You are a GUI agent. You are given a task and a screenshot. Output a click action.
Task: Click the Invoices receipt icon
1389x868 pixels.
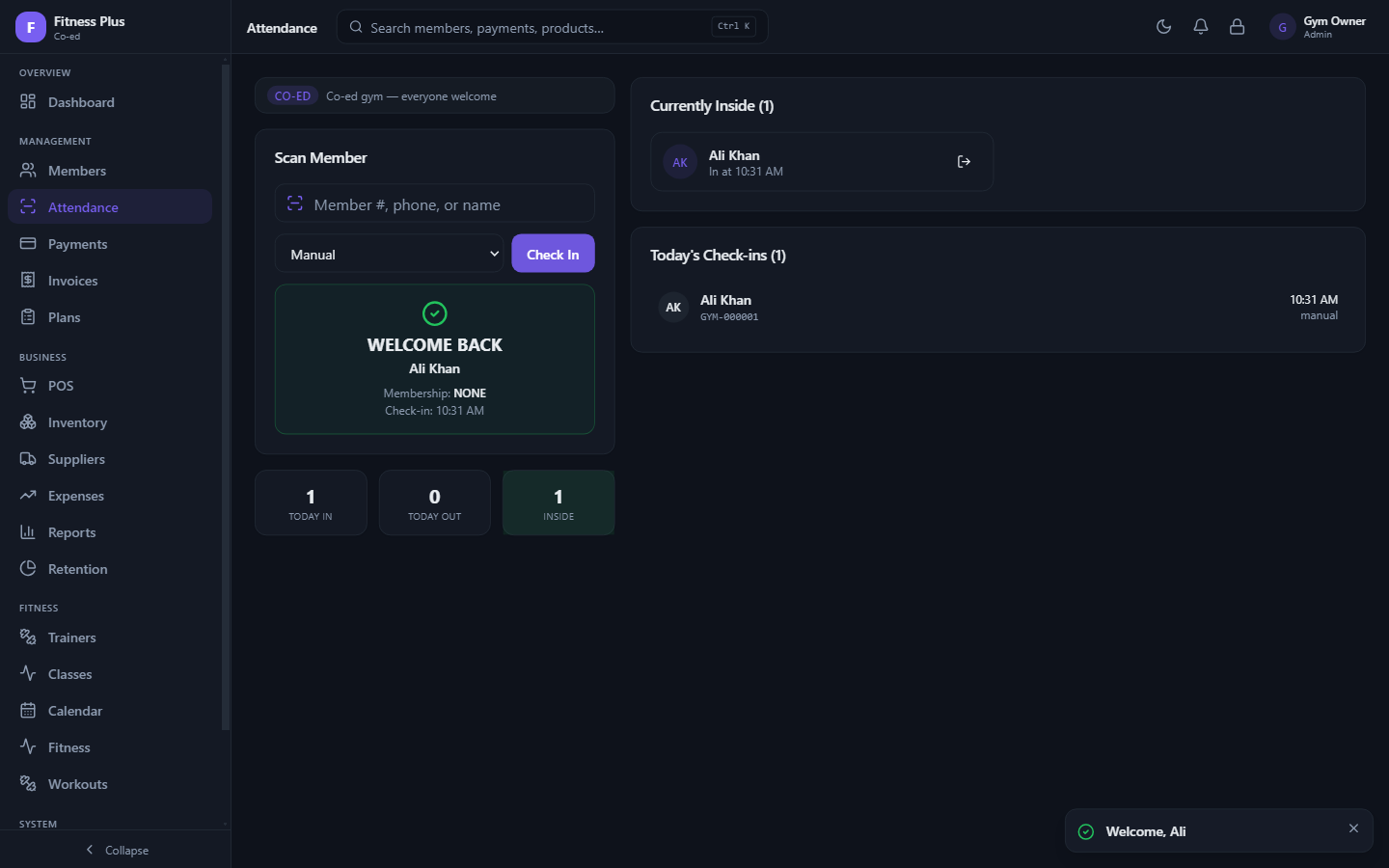pos(28,281)
